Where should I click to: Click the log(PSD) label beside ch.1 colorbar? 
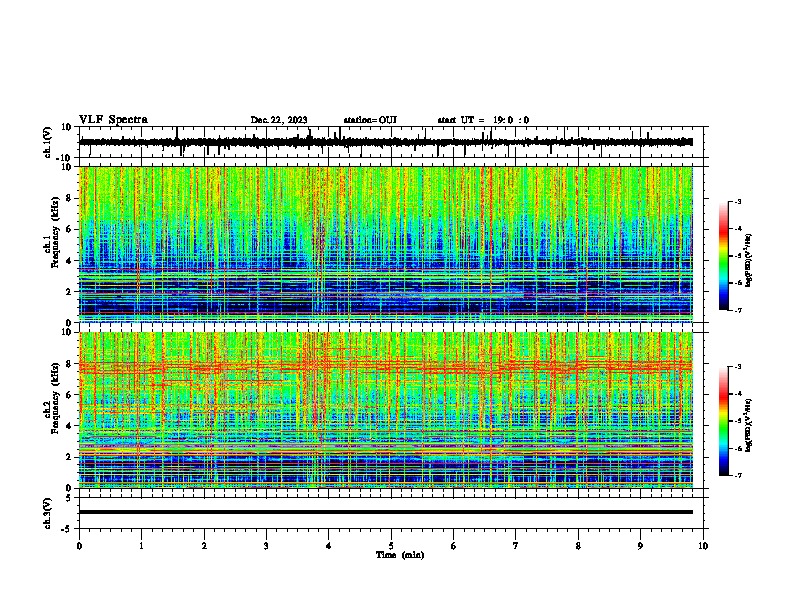(749, 261)
